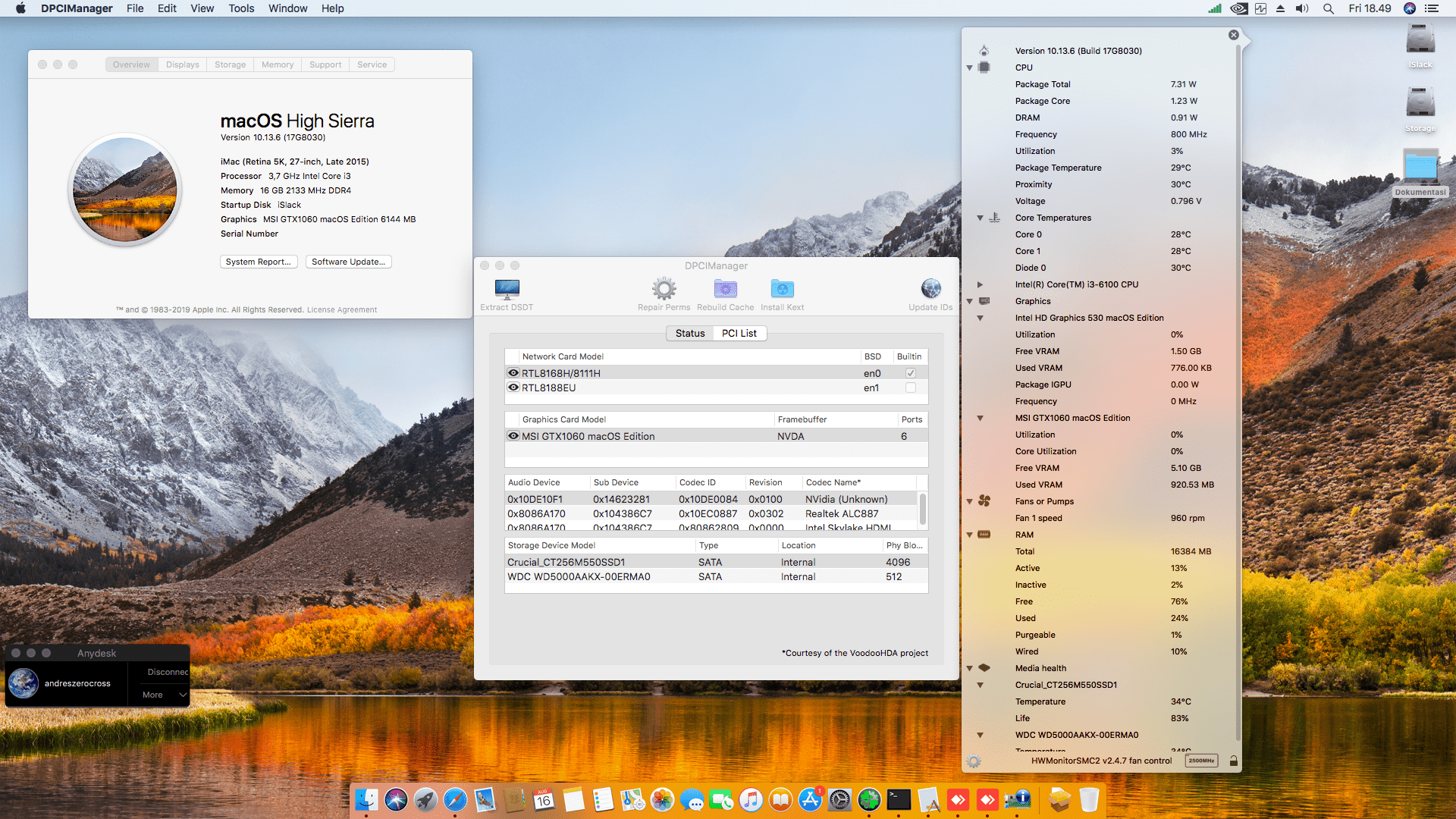Switch to the PCI List tab
The height and width of the screenshot is (819, 1456).
click(739, 333)
